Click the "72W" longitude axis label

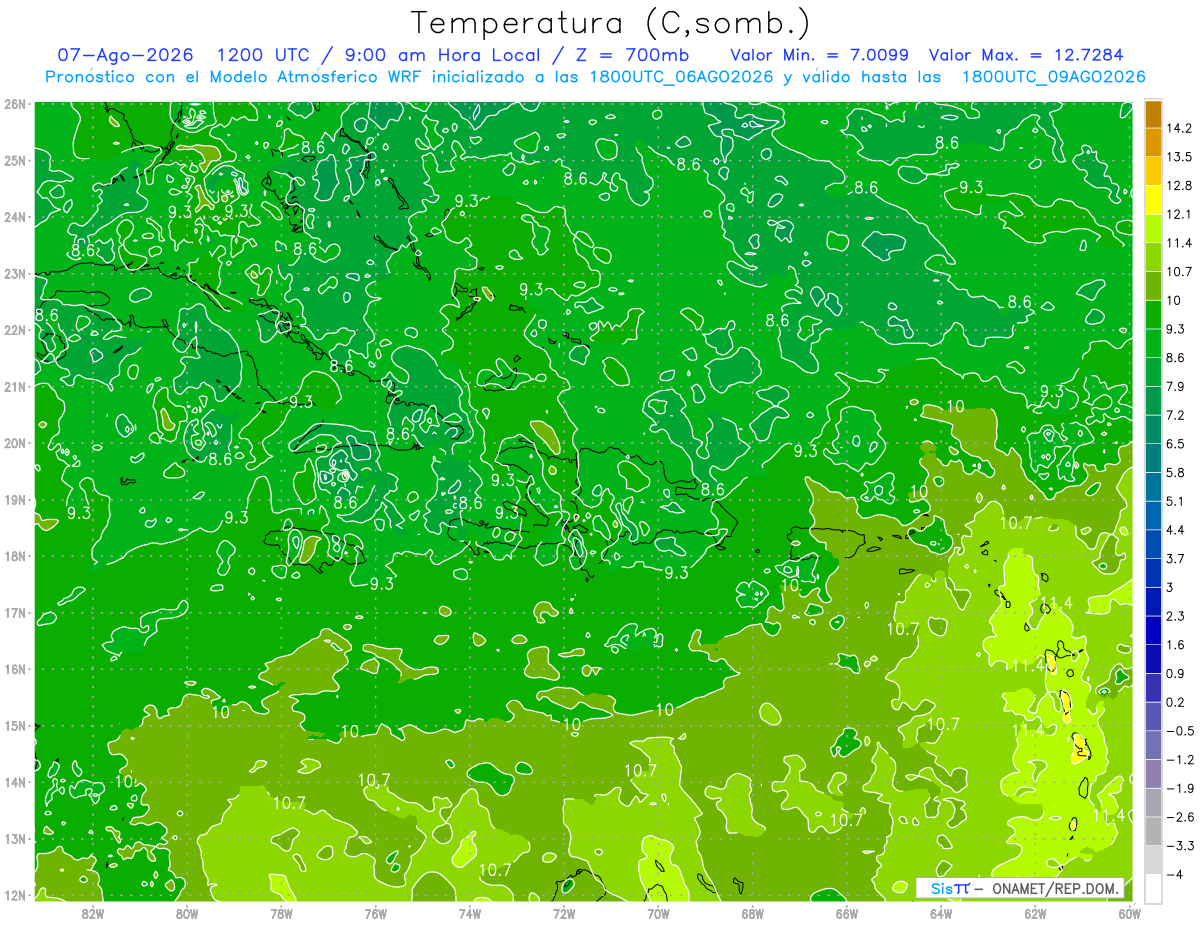[x=564, y=913]
